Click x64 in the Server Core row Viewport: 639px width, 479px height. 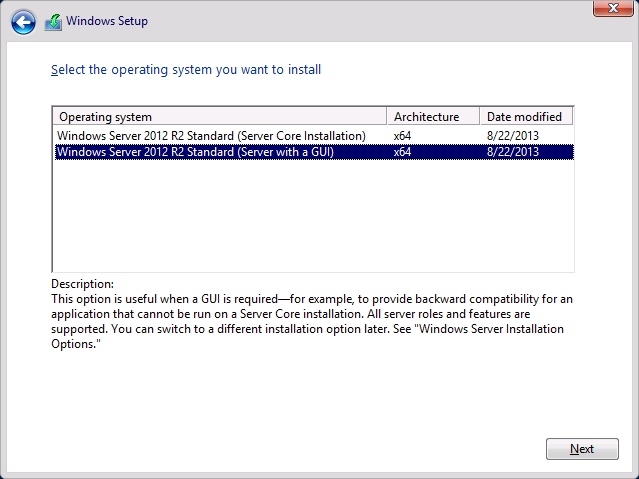click(402, 136)
